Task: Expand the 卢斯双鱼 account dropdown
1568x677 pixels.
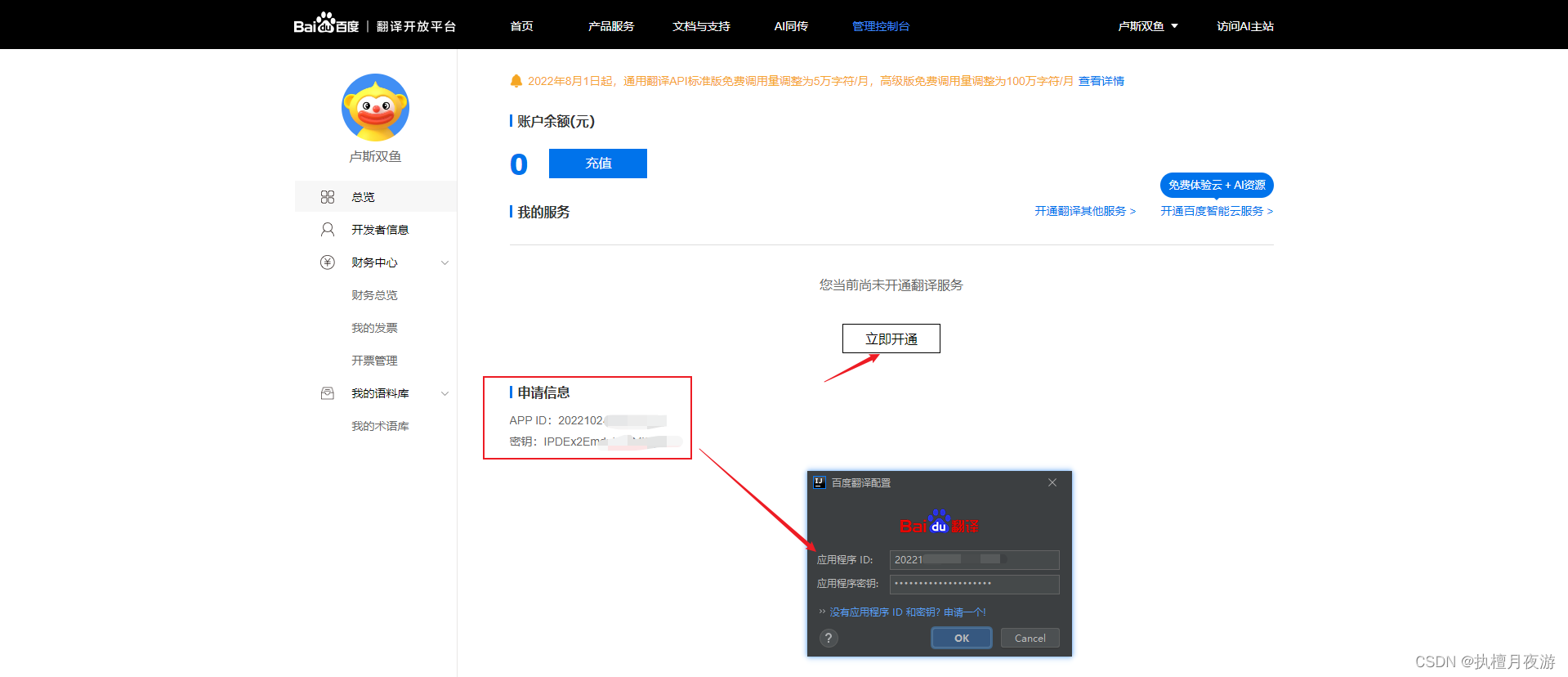Action: click(x=1148, y=26)
